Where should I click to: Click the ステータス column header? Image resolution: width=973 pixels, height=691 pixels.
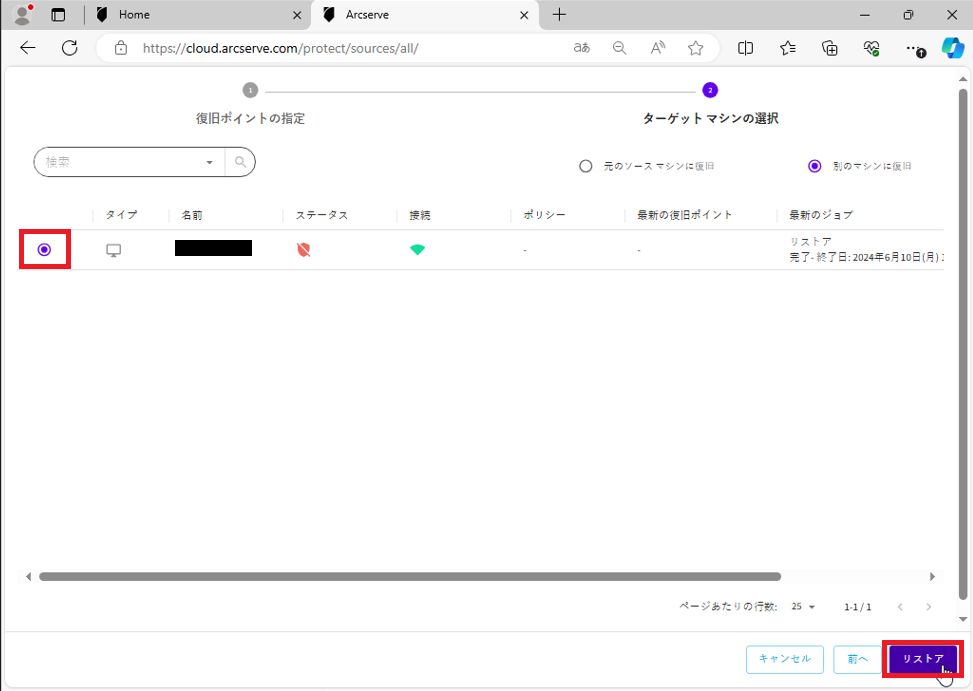click(321, 215)
